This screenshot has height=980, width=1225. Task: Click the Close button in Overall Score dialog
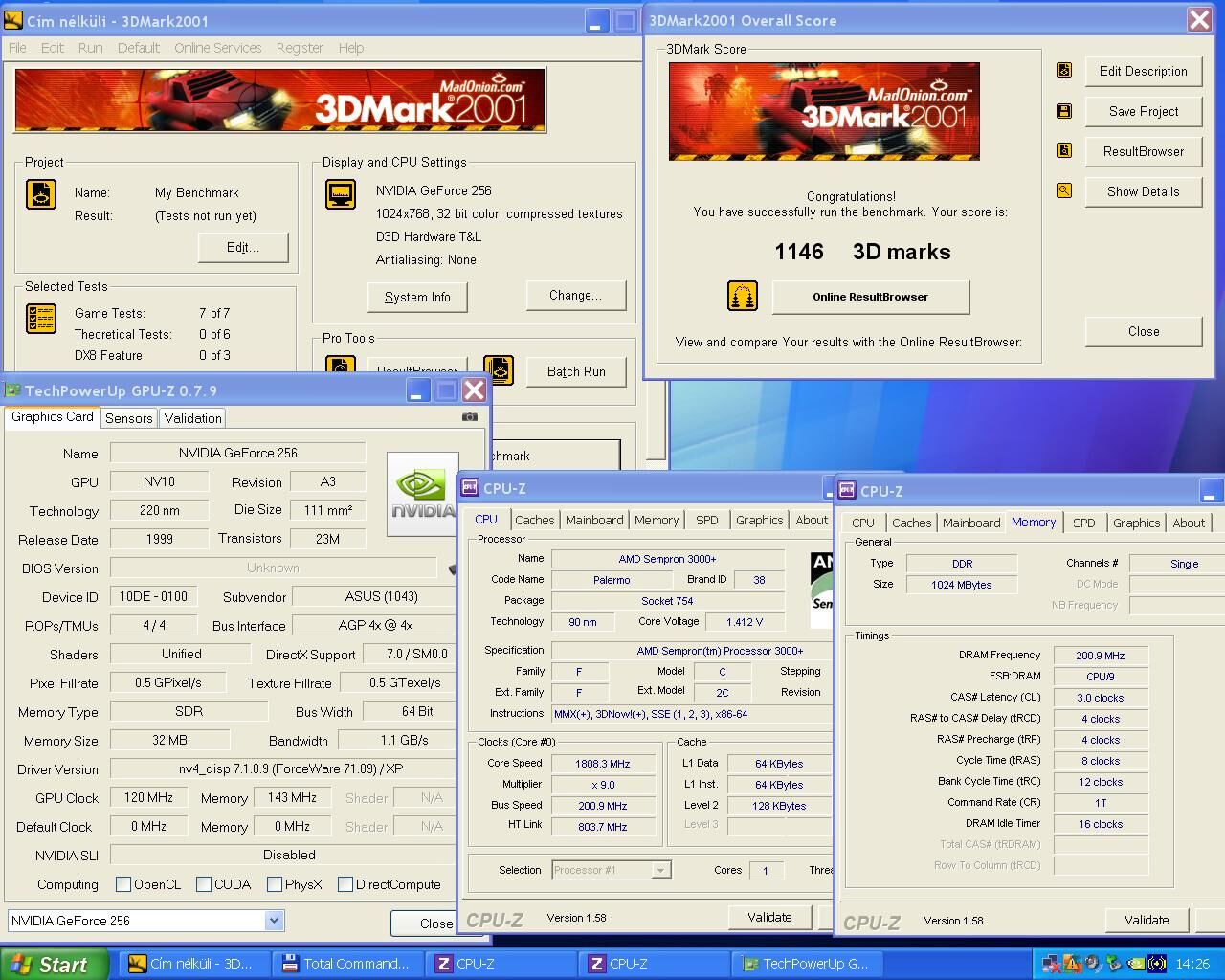click(x=1143, y=331)
